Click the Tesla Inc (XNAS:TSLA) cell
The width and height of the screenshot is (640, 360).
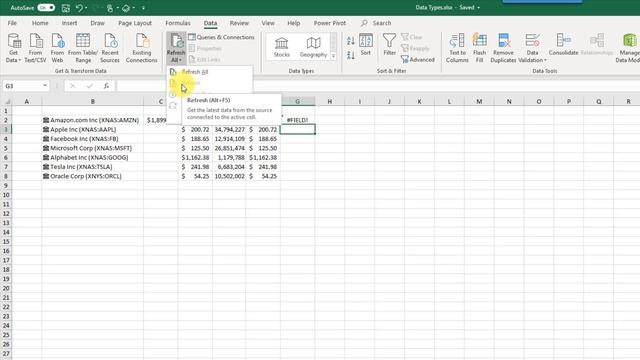[x=93, y=167]
